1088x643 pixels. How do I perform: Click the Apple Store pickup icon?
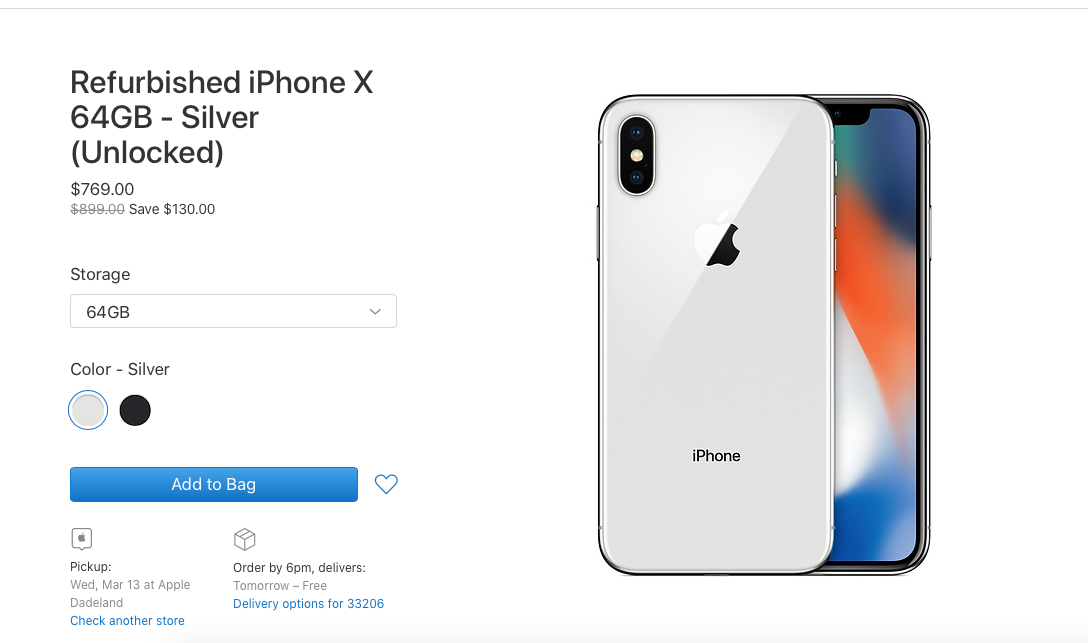click(x=82, y=539)
